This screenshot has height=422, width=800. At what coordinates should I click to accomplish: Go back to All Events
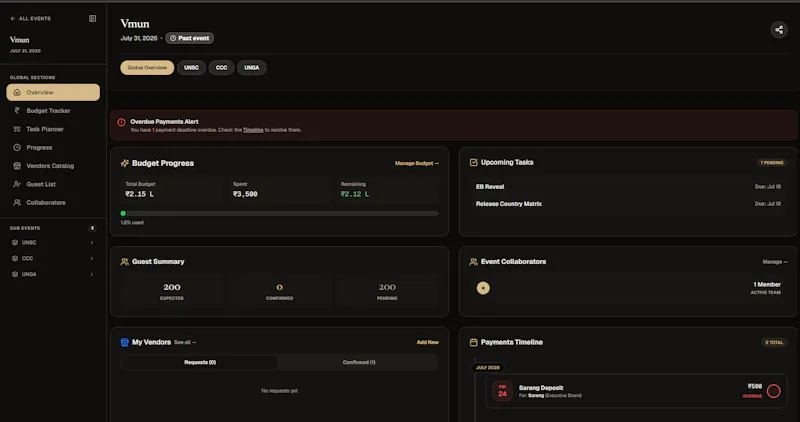[30, 18]
